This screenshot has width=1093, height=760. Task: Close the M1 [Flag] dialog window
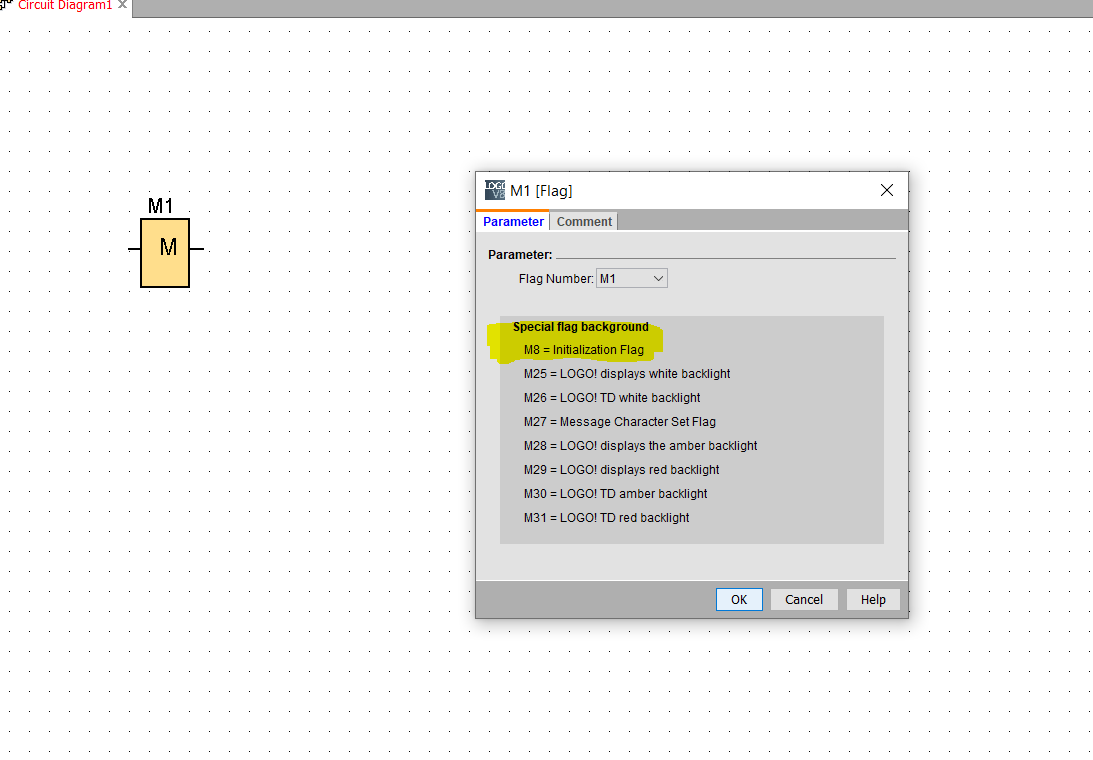(x=887, y=190)
